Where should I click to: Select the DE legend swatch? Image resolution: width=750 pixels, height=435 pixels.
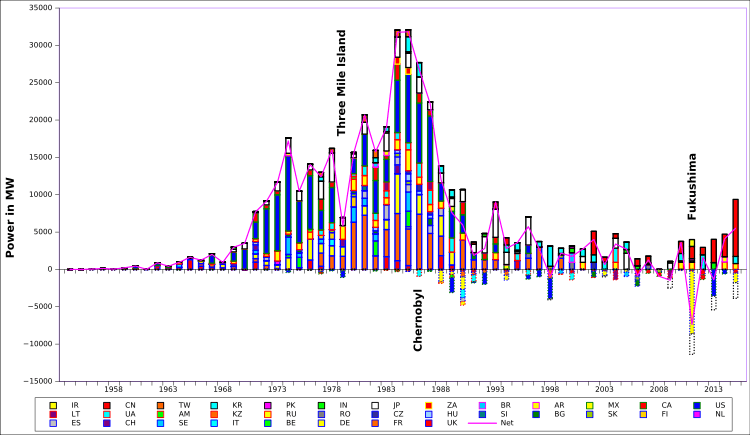click(x=320, y=423)
